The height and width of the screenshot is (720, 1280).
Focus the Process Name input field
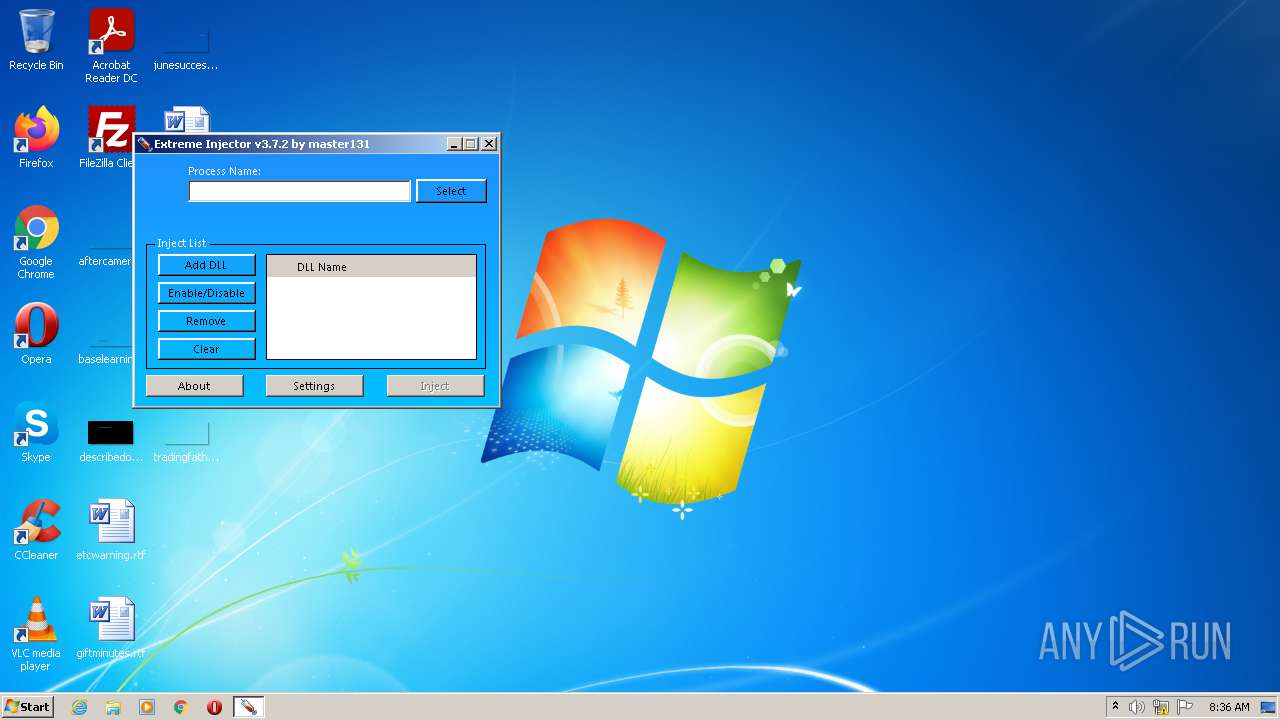click(300, 191)
